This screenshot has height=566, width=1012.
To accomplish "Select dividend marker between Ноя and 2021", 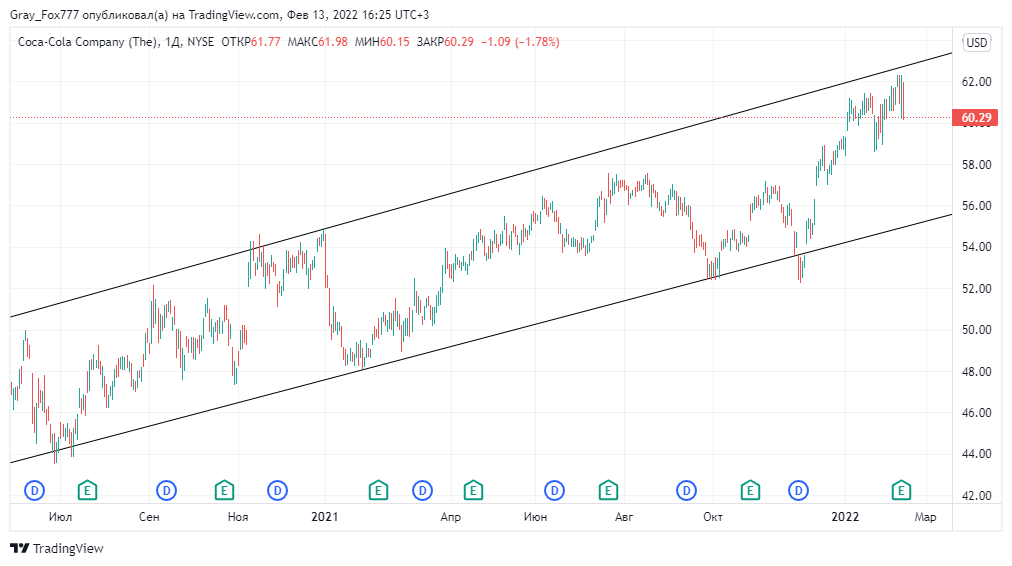I will point(278,491).
